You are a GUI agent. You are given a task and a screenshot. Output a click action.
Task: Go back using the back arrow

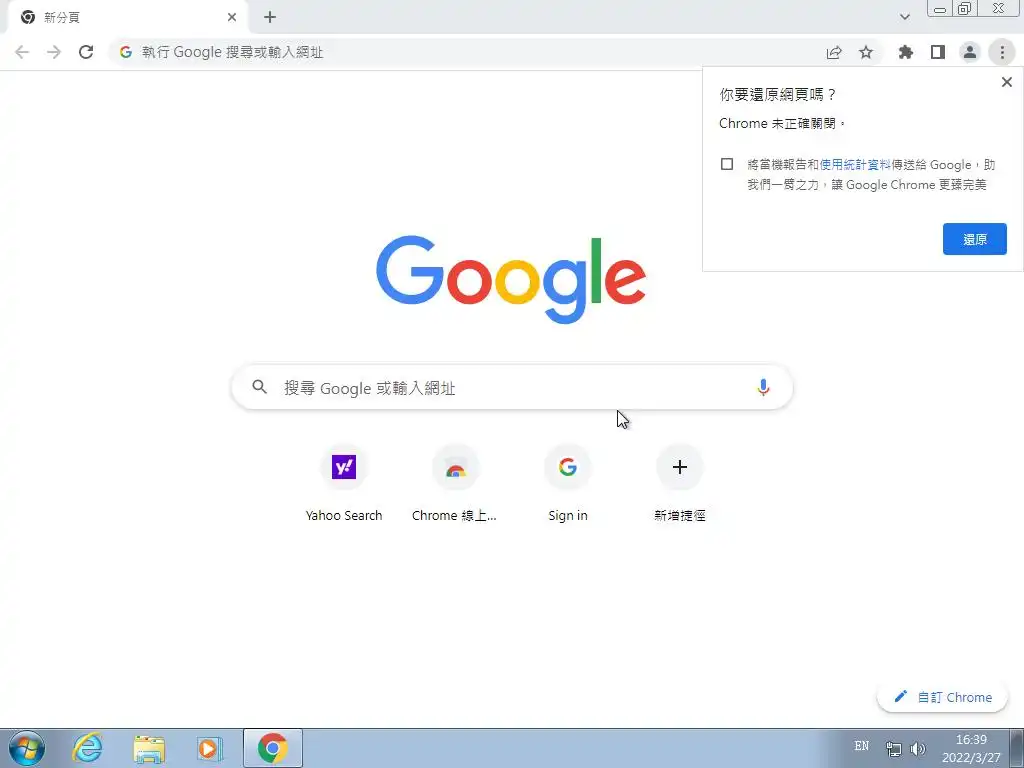coord(22,52)
